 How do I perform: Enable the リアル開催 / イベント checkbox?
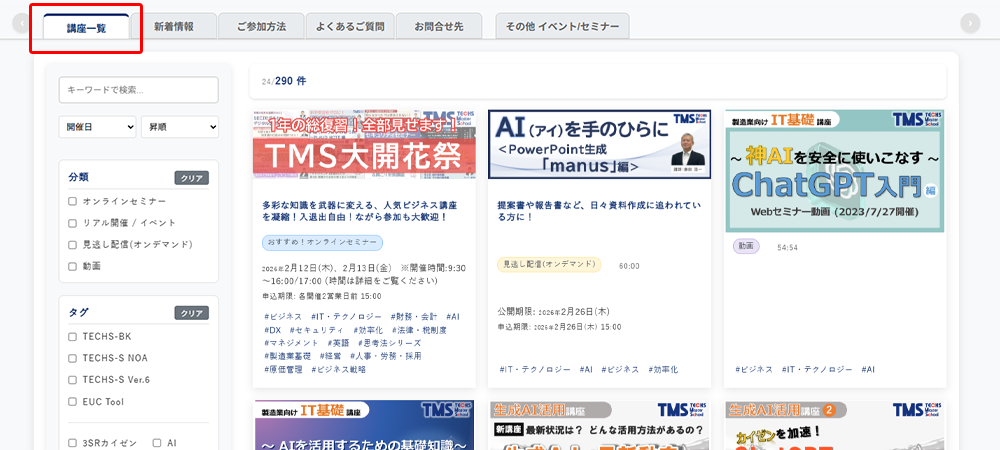[72, 223]
